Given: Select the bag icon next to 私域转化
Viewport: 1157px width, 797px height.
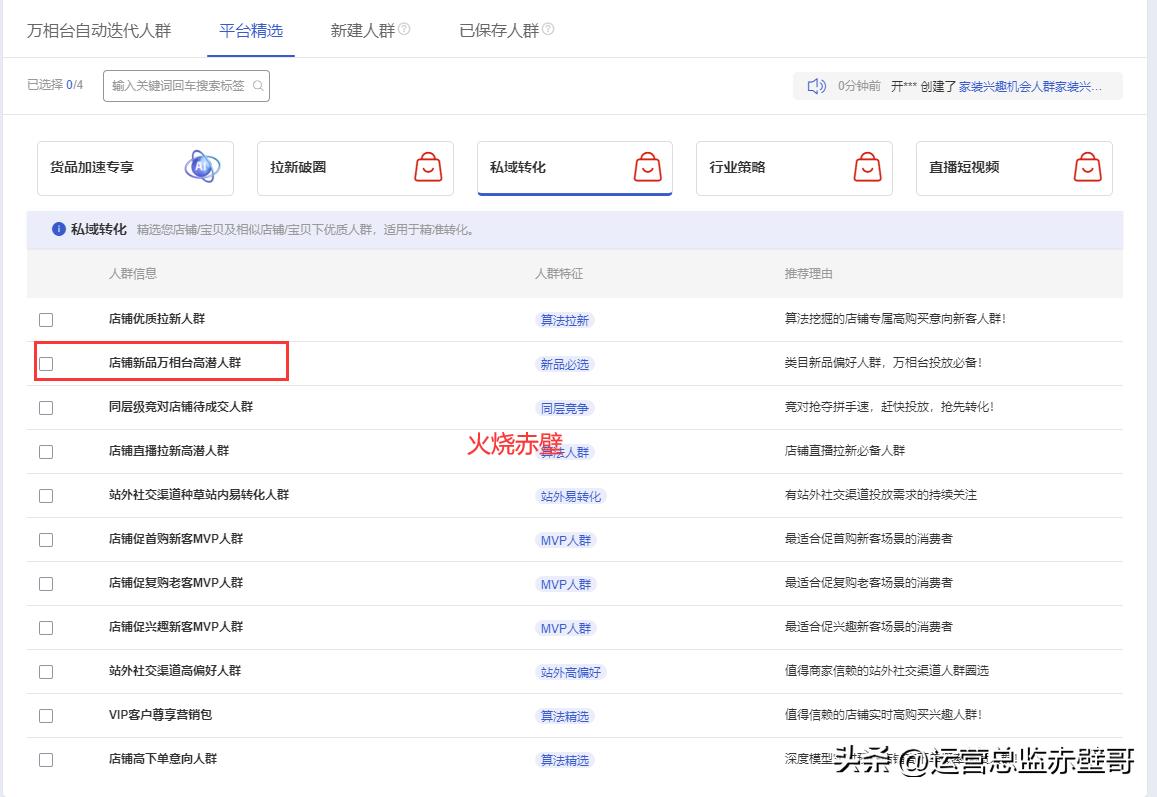Looking at the screenshot, I should click(648, 168).
